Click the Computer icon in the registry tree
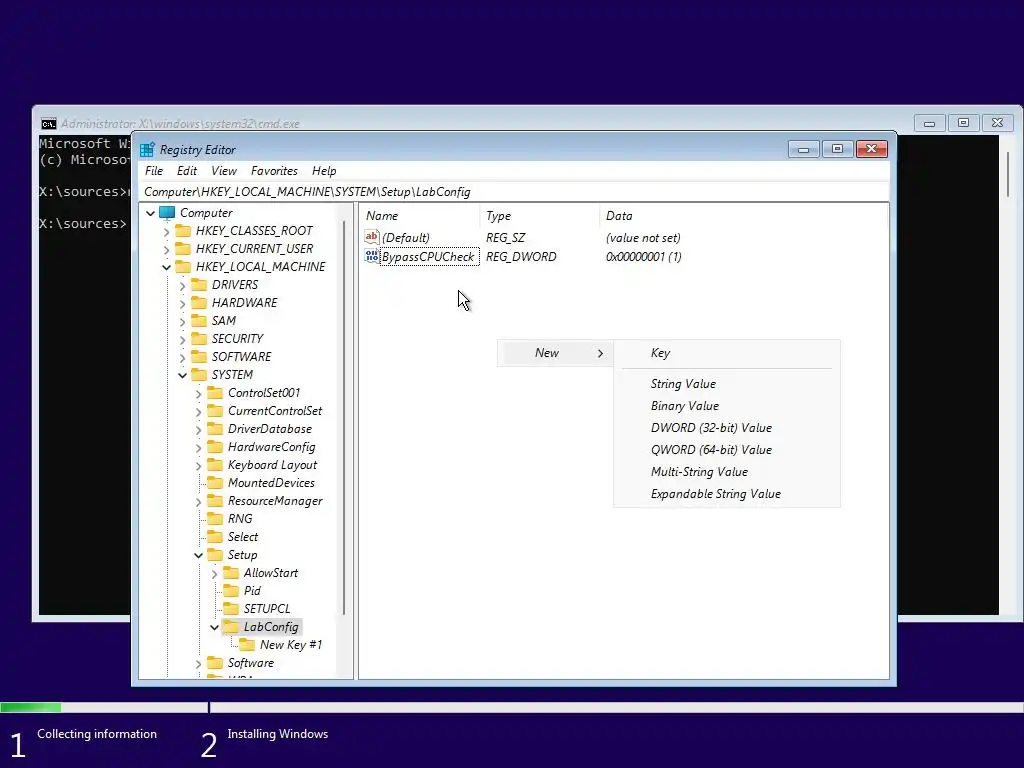 (167, 213)
